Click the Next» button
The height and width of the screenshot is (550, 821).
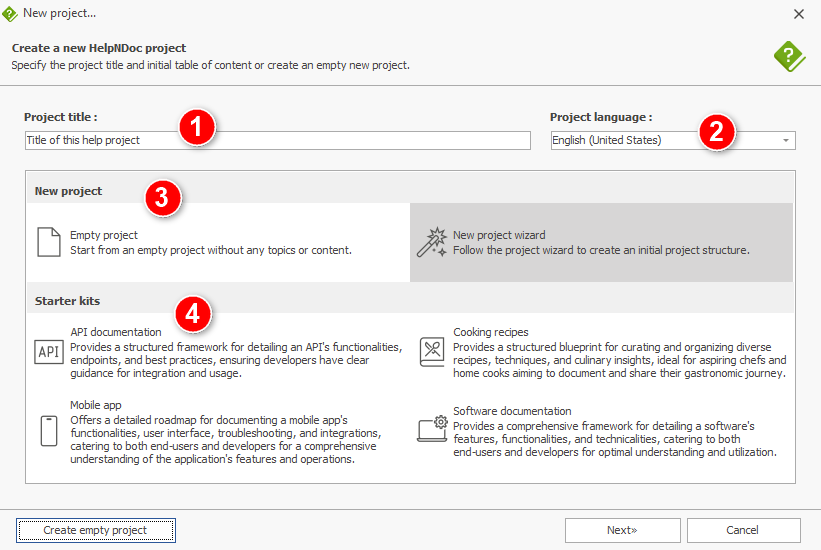pyautogui.click(x=623, y=530)
